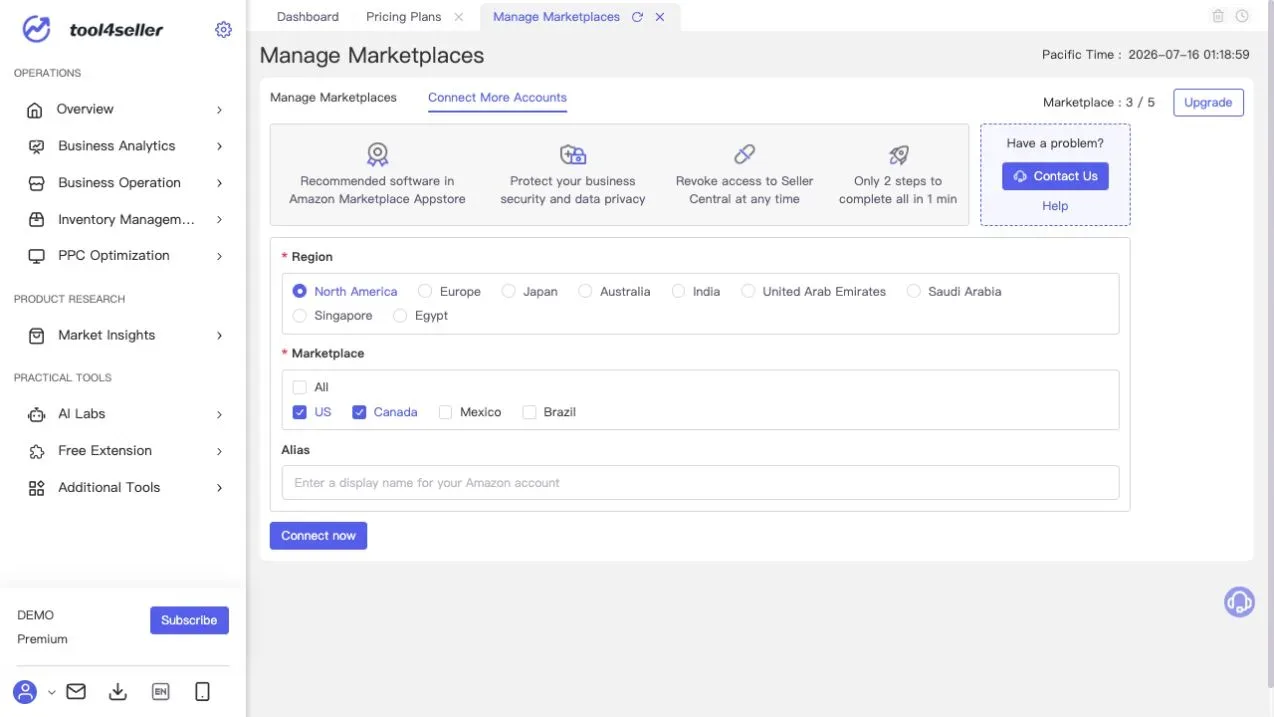Click the tool4seller logo icon
This screenshot has width=1274, height=717.
37,29
